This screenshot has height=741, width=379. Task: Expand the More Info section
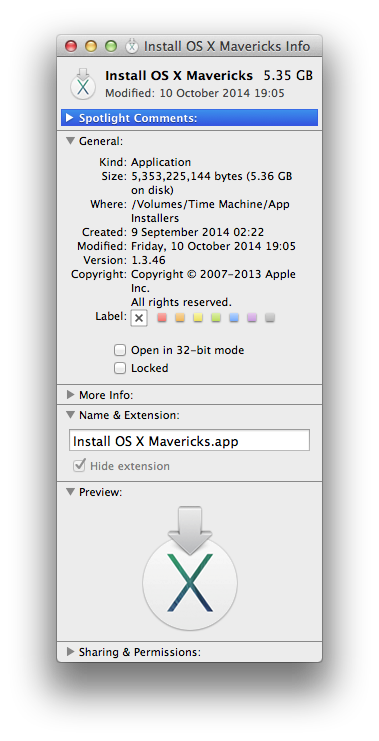point(70,395)
